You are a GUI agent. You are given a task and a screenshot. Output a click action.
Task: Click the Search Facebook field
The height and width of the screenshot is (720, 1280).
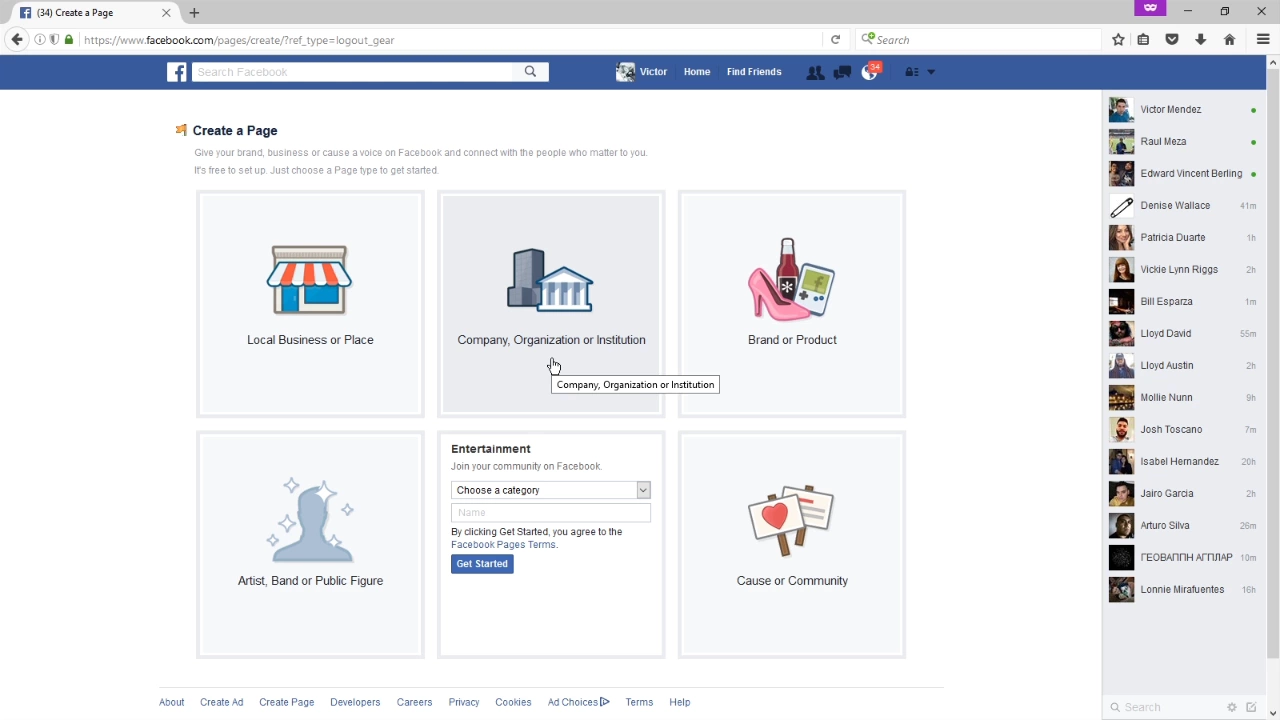pos(353,72)
